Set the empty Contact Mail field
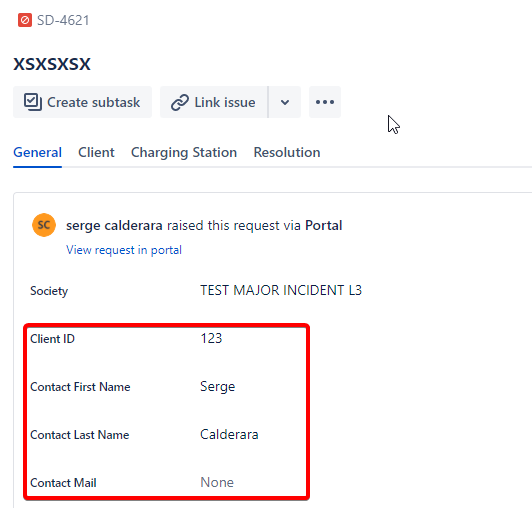The width and height of the screenshot is (532, 508). (x=217, y=482)
